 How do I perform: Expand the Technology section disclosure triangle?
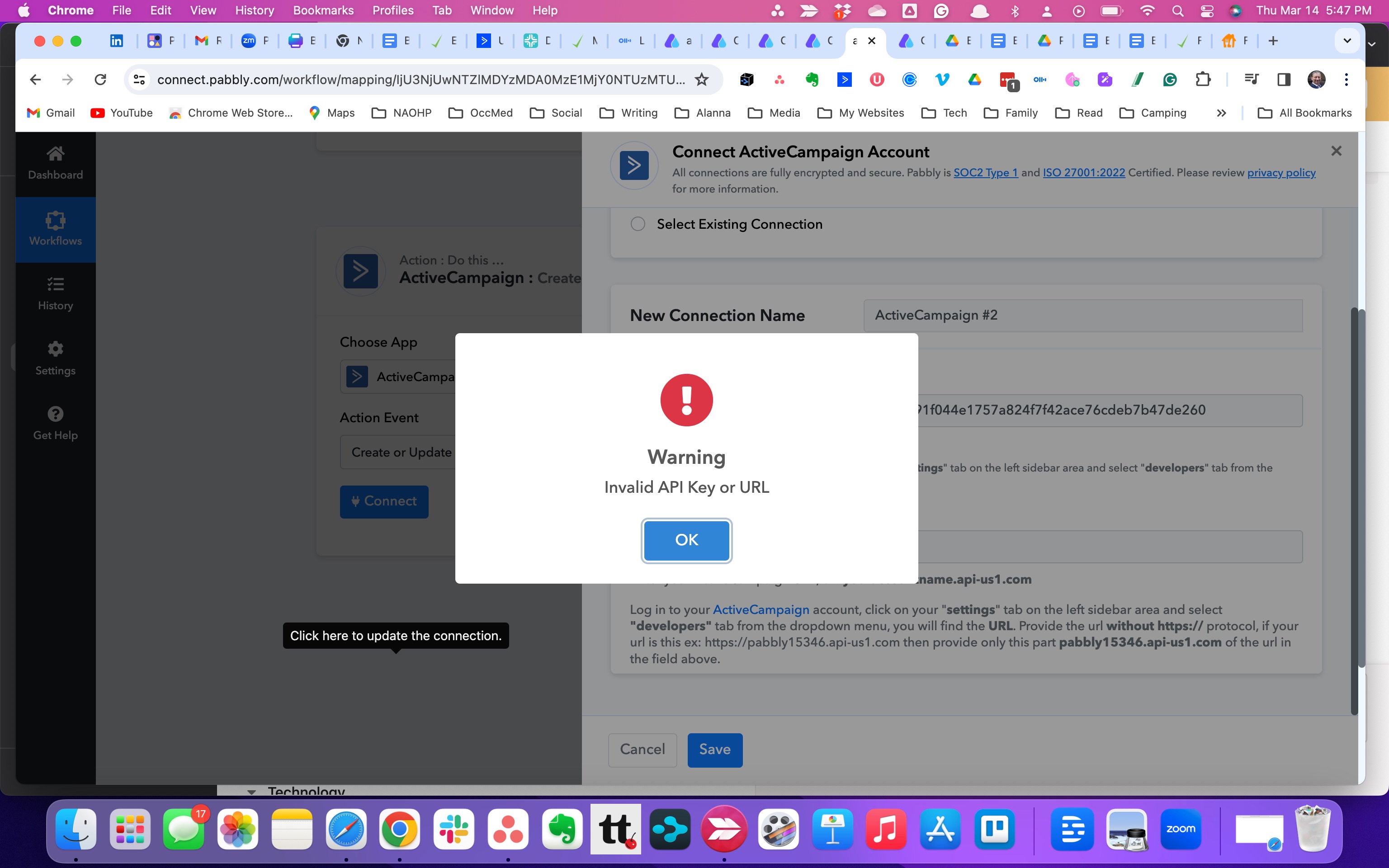(251, 792)
